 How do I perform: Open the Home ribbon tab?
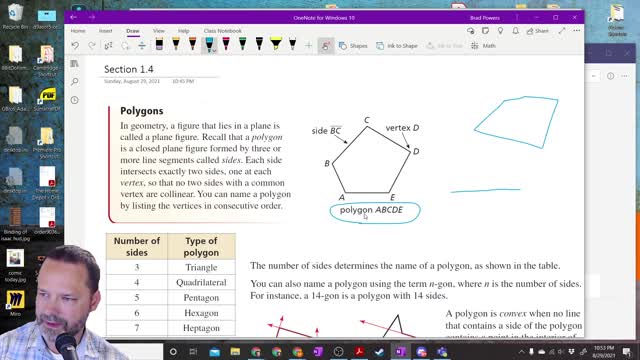[78, 31]
